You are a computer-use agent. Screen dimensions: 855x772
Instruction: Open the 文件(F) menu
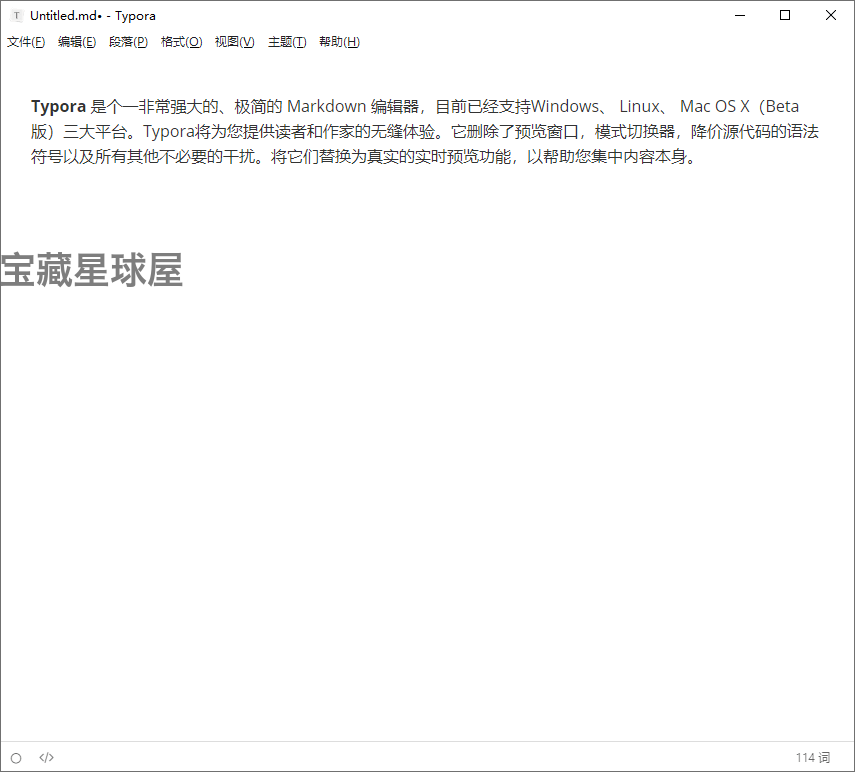point(26,42)
